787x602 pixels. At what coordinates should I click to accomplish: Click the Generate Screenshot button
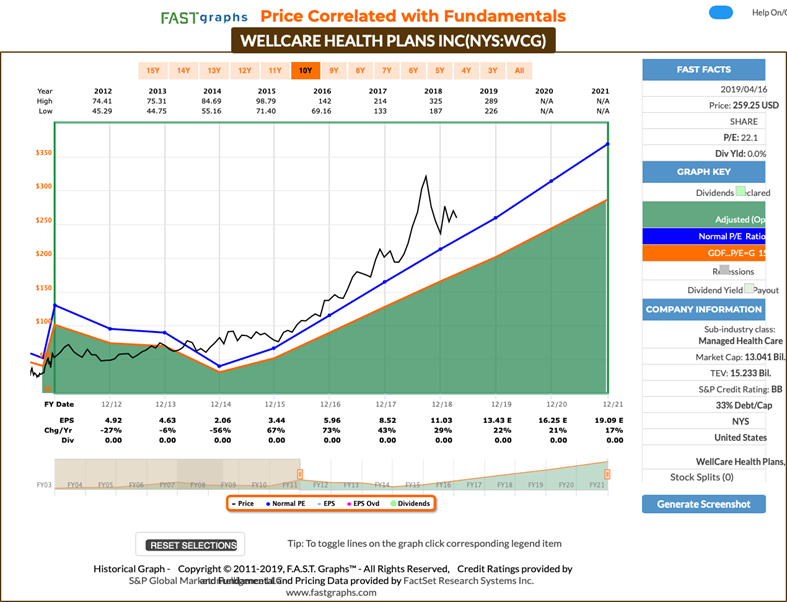pos(704,504)
